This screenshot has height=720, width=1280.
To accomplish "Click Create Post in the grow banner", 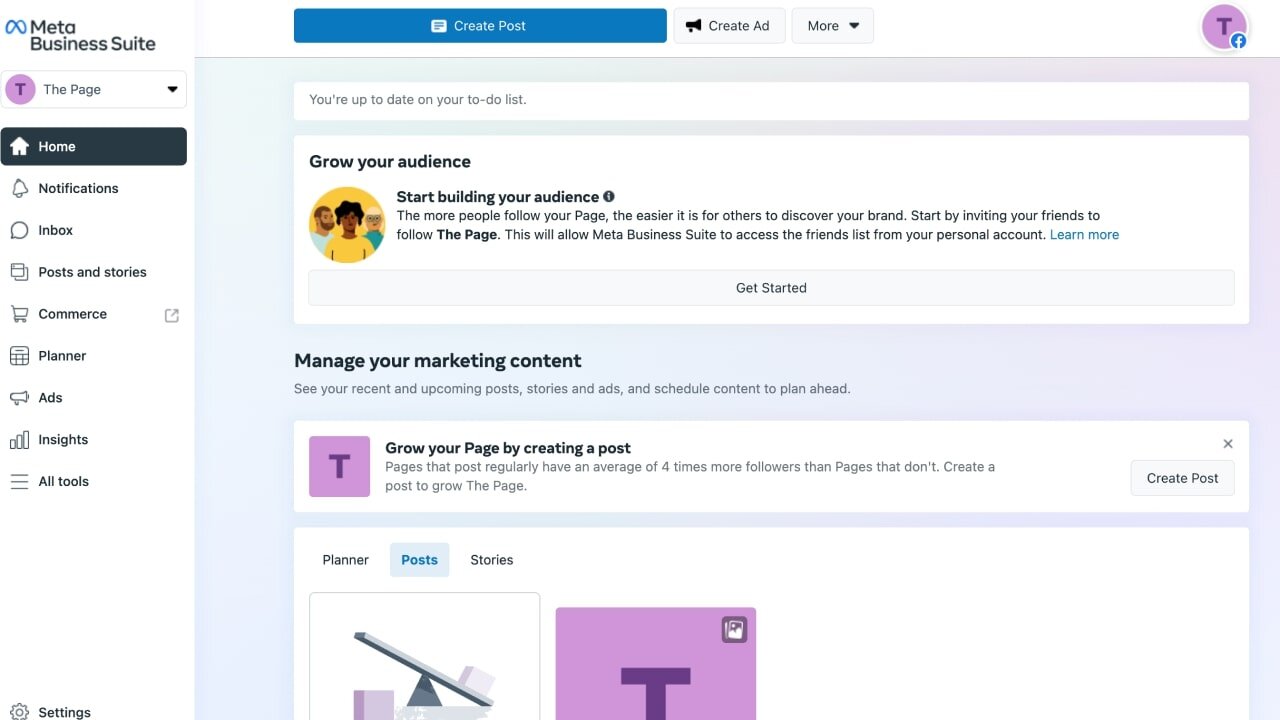I will pos(1183,478).
